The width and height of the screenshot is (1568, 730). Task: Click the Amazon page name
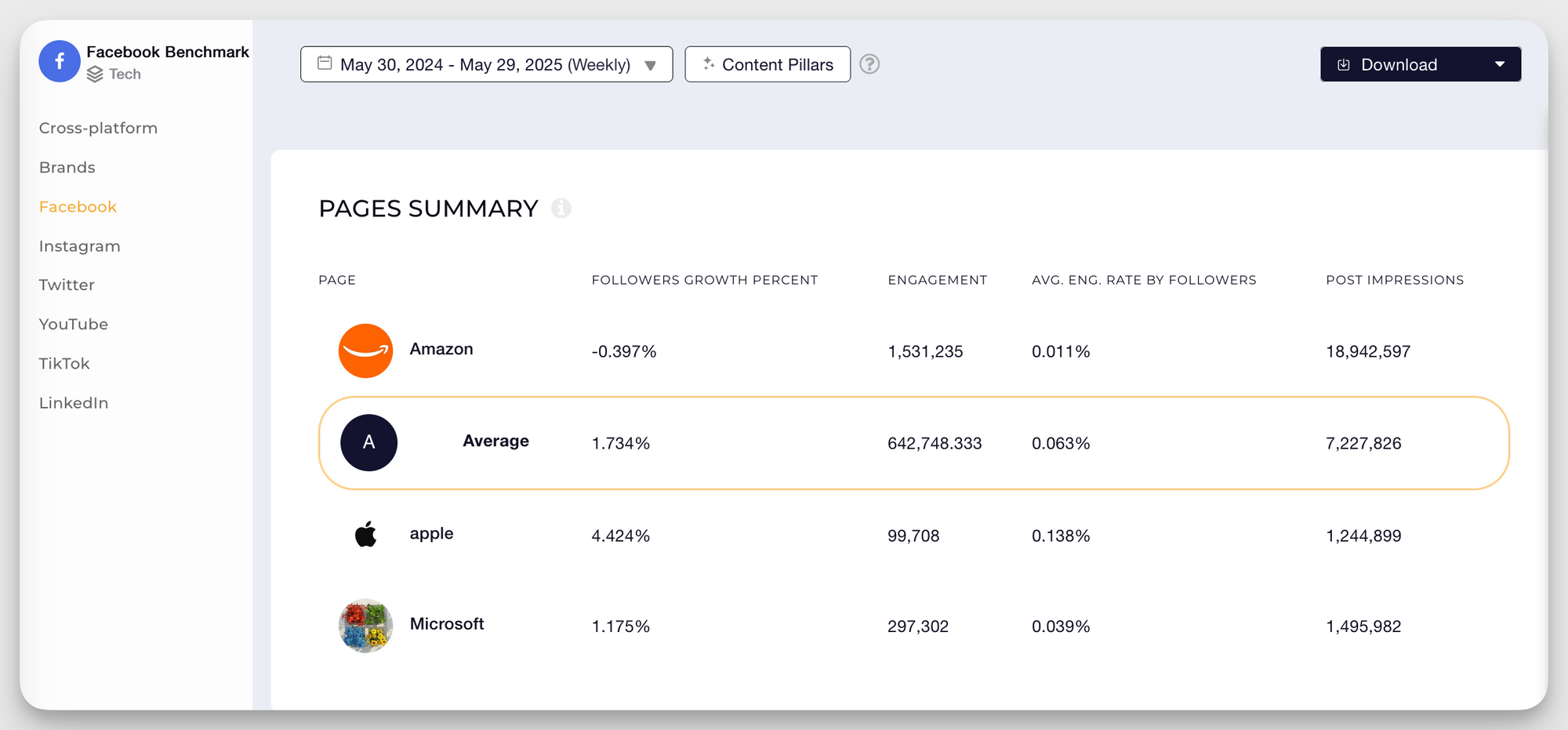441,349
